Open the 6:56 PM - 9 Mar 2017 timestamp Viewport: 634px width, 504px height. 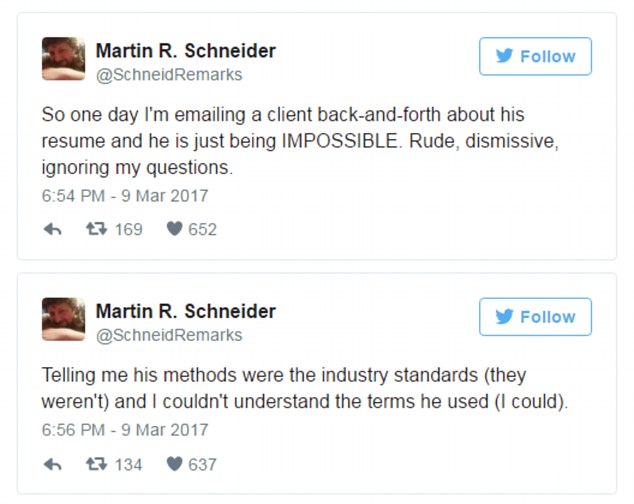pos(125,431)
